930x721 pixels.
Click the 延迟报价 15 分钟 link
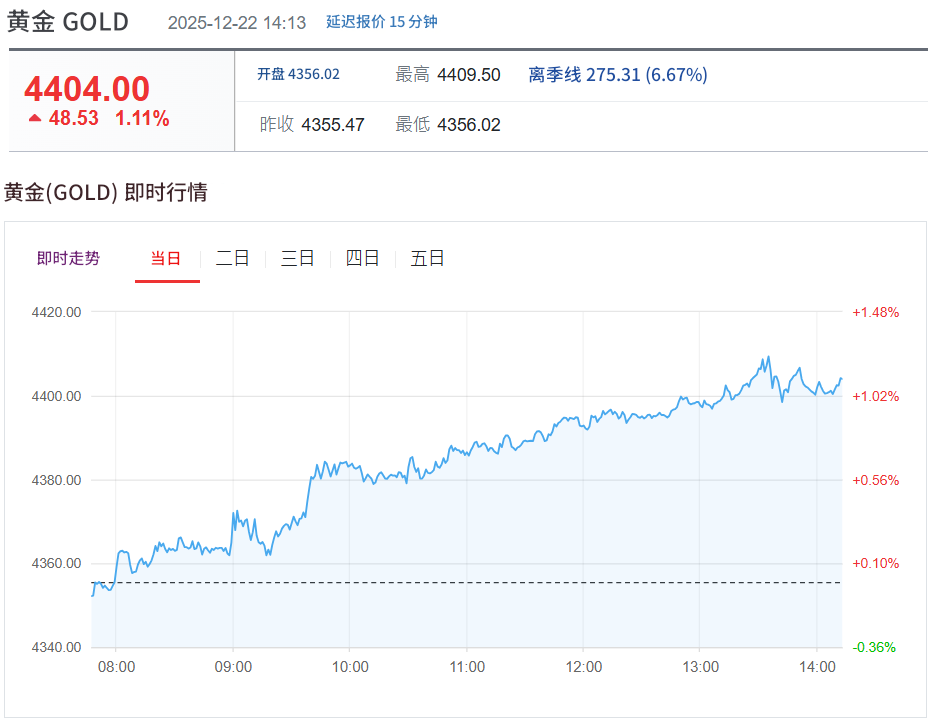coord(381,22)
